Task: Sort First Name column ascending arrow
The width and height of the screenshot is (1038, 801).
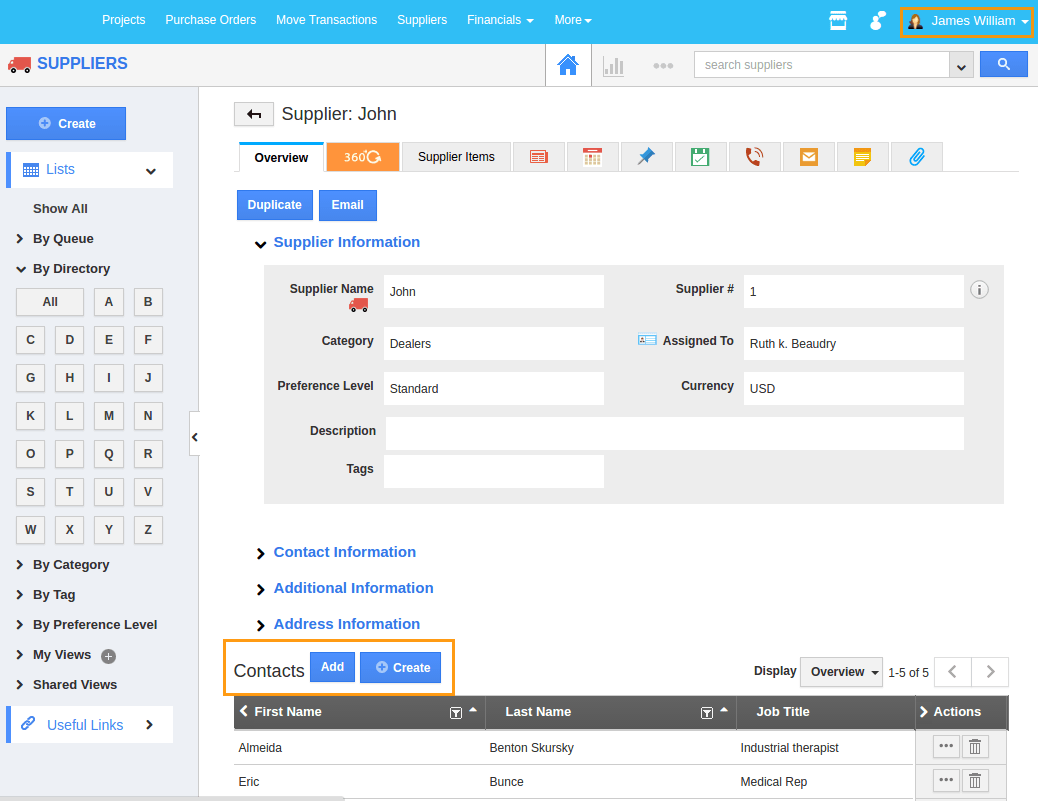Action: [473, 710]
